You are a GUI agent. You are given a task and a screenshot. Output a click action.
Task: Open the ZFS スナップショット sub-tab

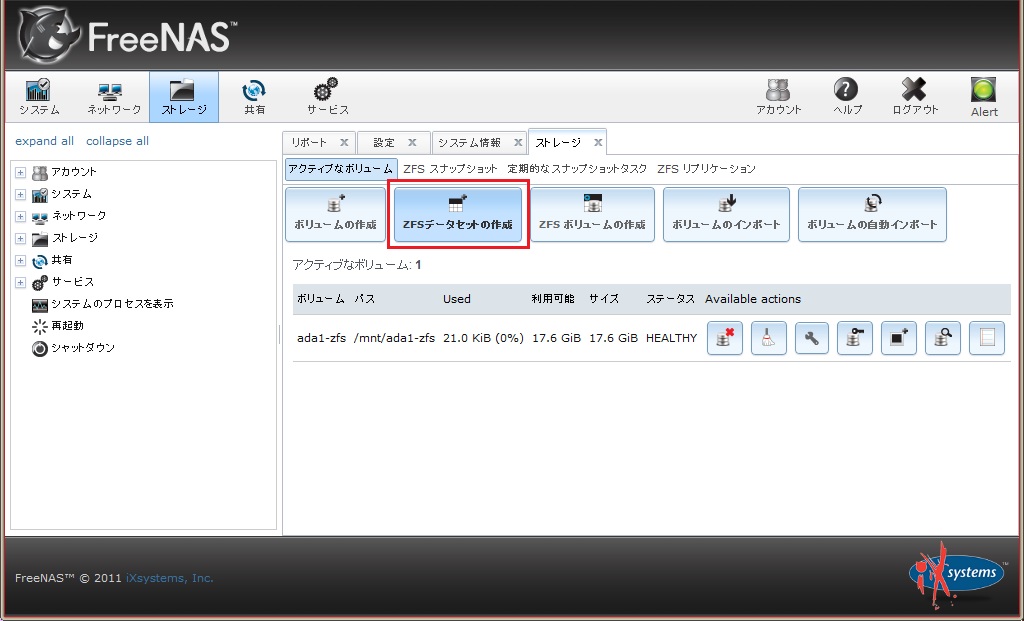tap(450, 168)
